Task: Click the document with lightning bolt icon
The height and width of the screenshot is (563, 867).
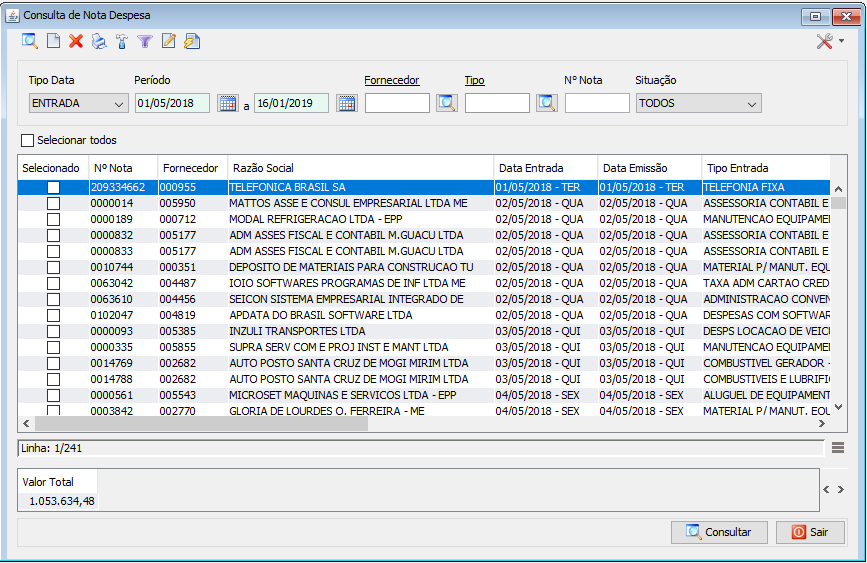Action: coord(192,41)
